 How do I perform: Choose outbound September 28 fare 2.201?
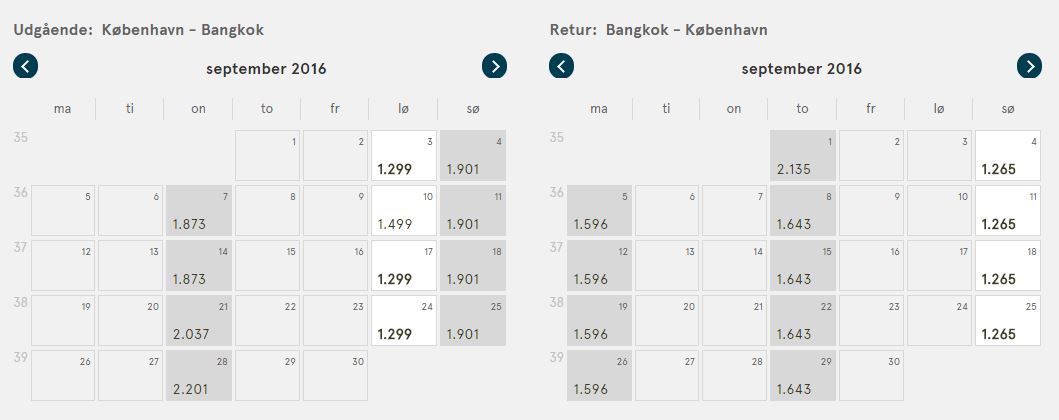click(199, 376)
